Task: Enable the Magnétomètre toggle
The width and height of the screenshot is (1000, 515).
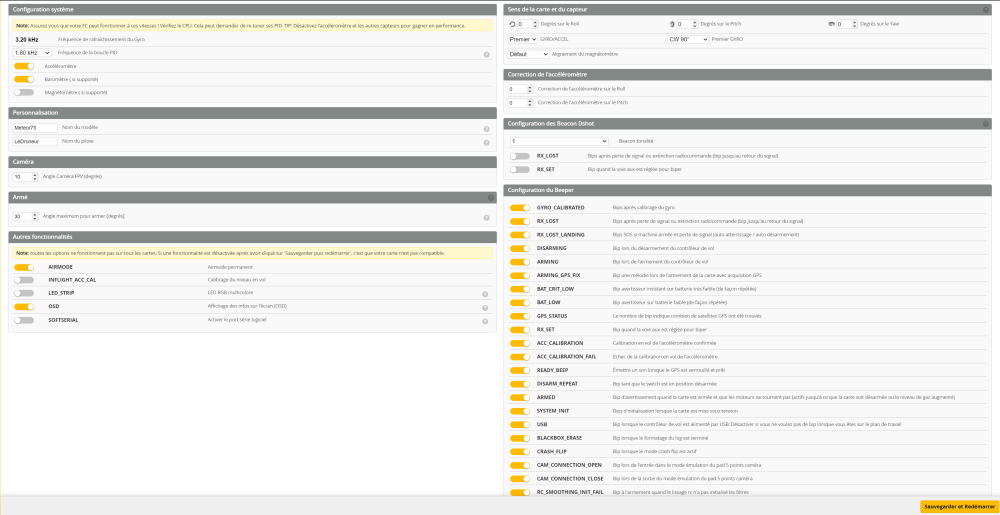Action: point(24,92)
